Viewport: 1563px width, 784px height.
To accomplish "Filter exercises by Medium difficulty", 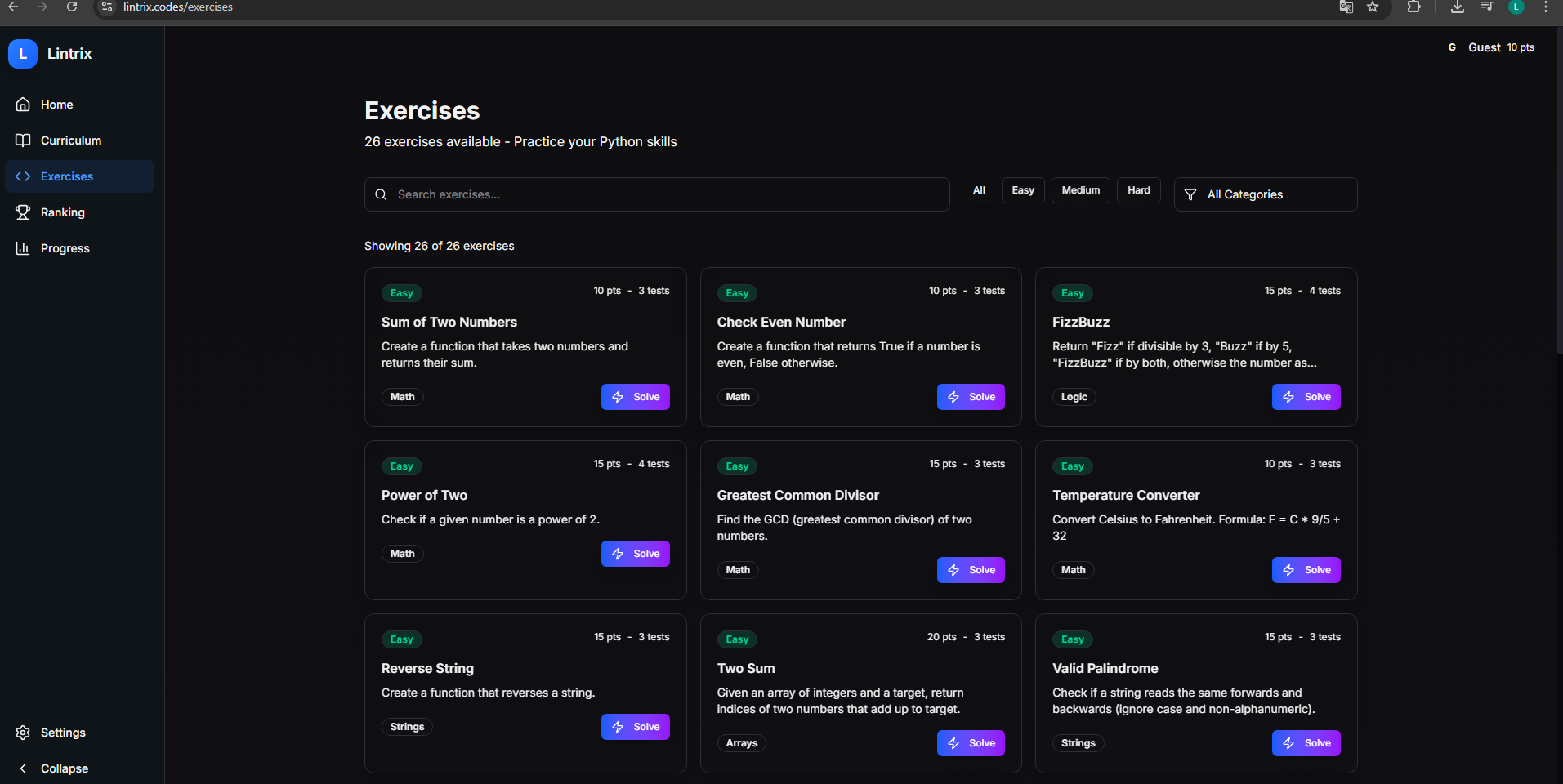I will [x=1080, y=190].
